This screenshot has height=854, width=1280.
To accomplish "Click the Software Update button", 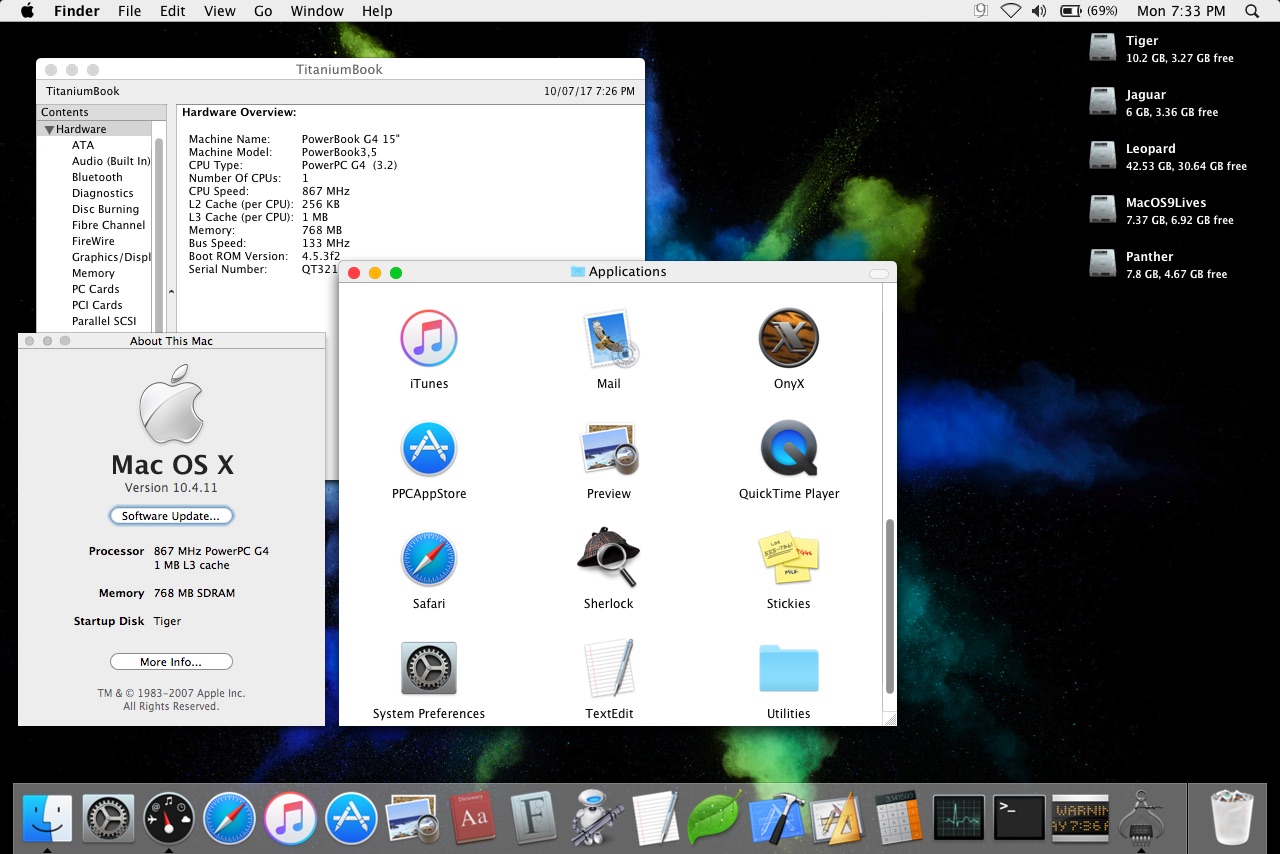I will point(171,516).
